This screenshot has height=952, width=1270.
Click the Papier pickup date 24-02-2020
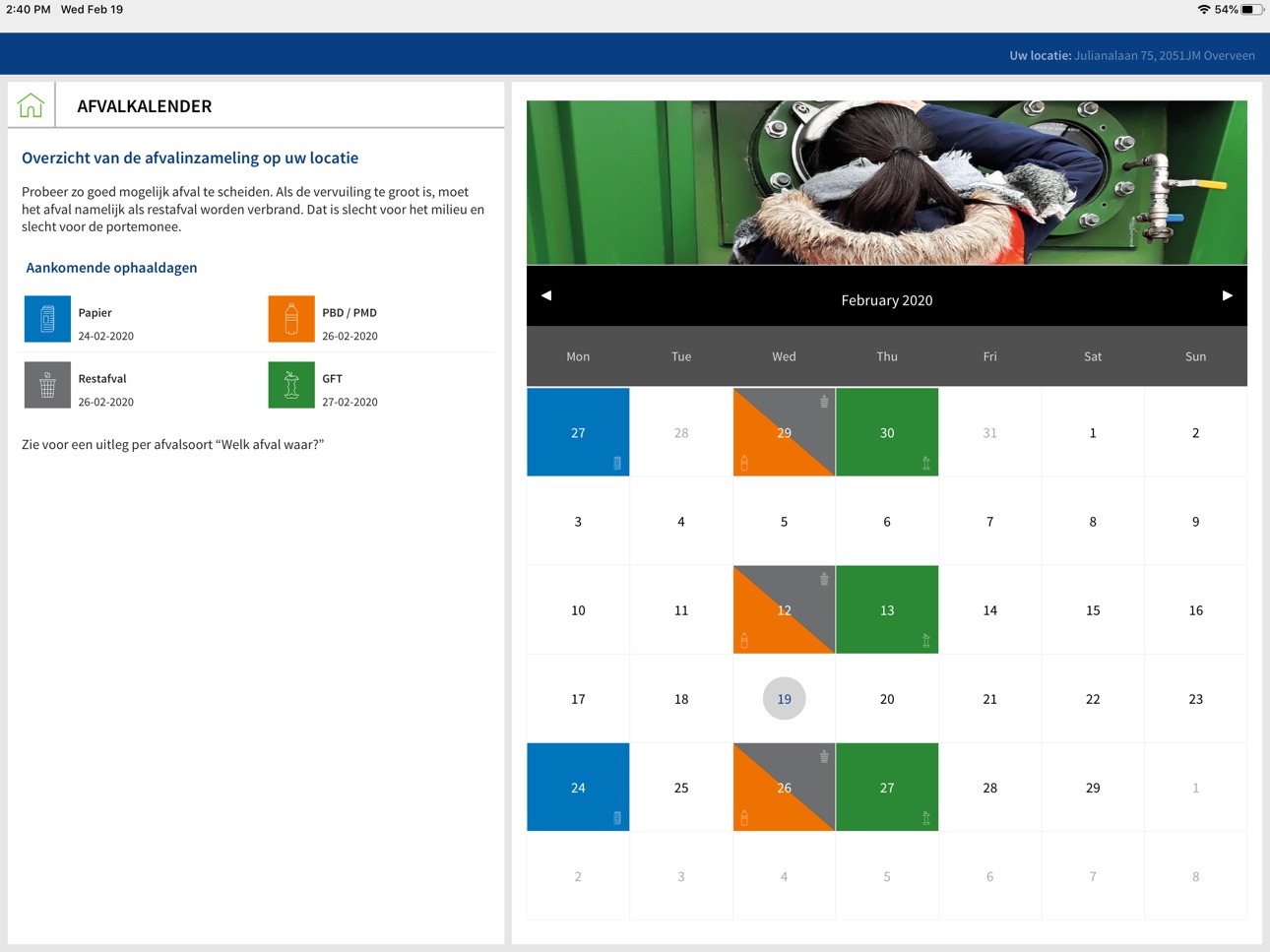tap(106, 336)
